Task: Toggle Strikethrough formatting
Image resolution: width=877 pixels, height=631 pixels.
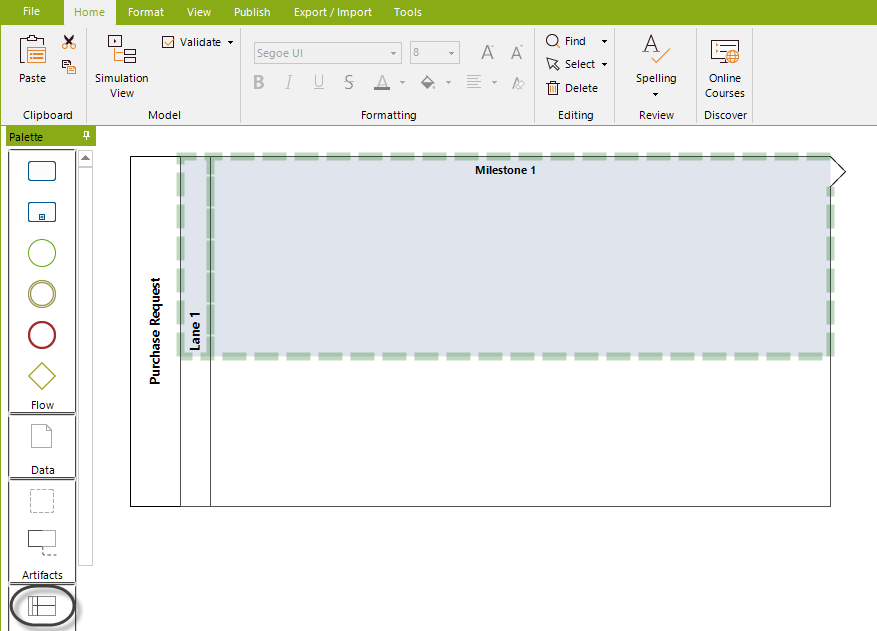Action: [x=349, y=83]
